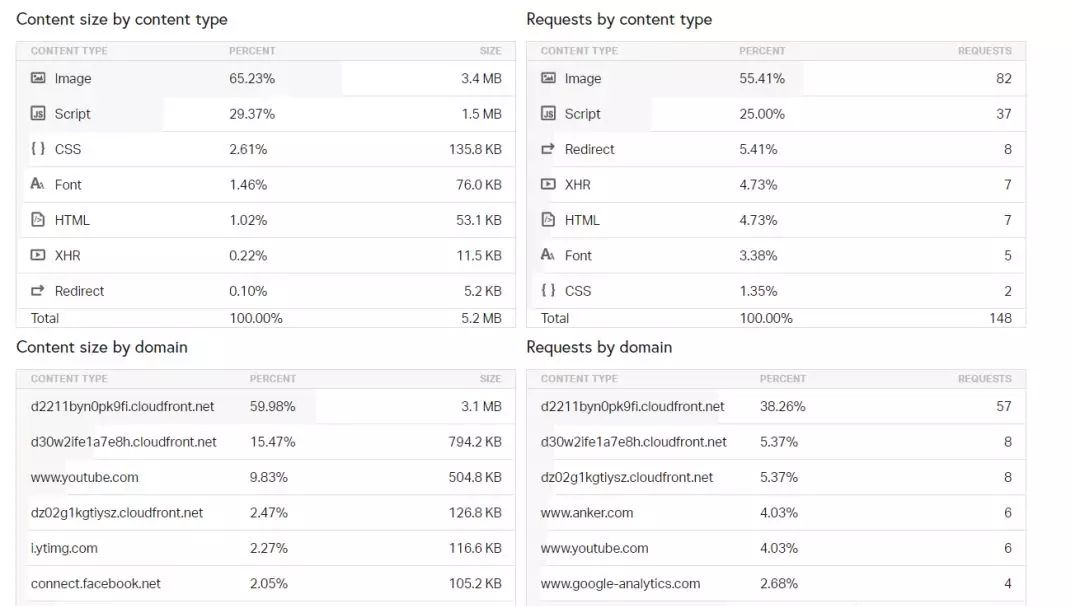Screen dimensions: 1071x606
Task: Click the Script JS icon in Content size table
Action: (x=38, y=114)
